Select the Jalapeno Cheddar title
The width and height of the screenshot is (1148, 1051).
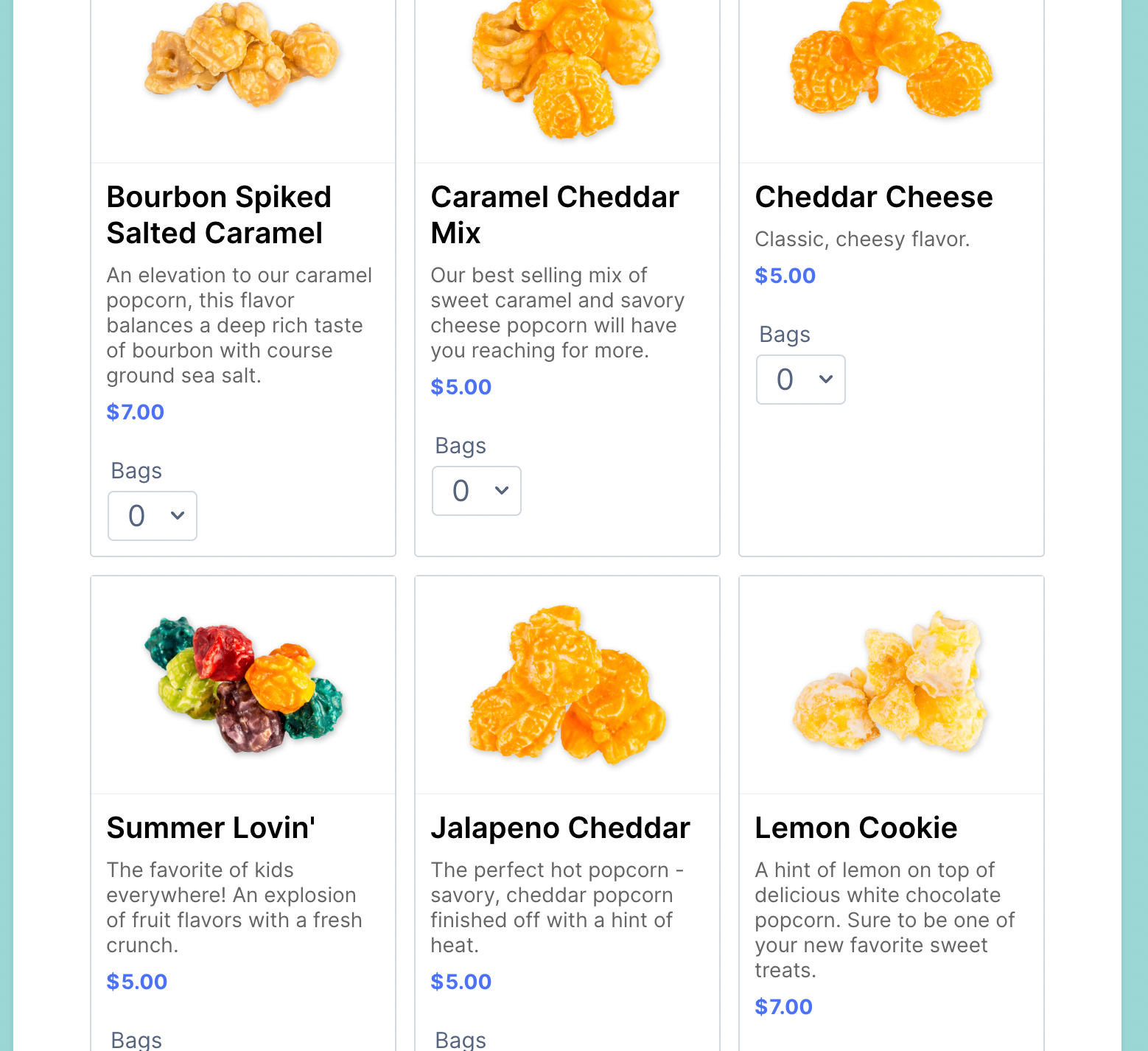560,828
